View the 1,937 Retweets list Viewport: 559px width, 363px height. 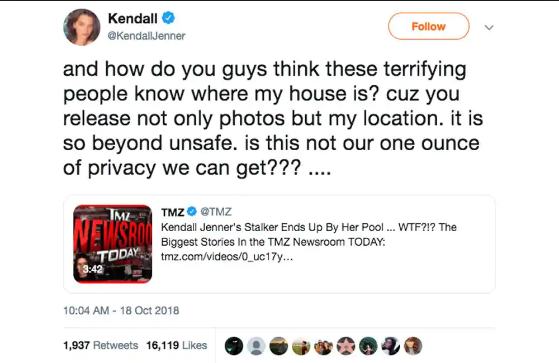(x=101, y=345)
